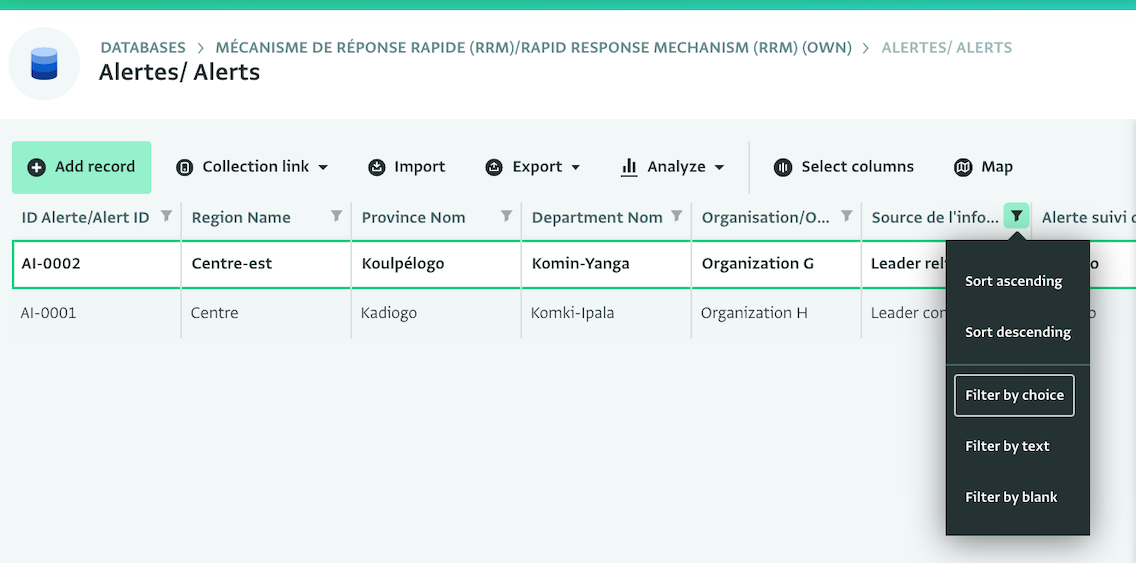The width and height of the screenshot is (1136, 563).
Task: Go to DATABASES breadcrumb
Action: [x=143, y=48]
